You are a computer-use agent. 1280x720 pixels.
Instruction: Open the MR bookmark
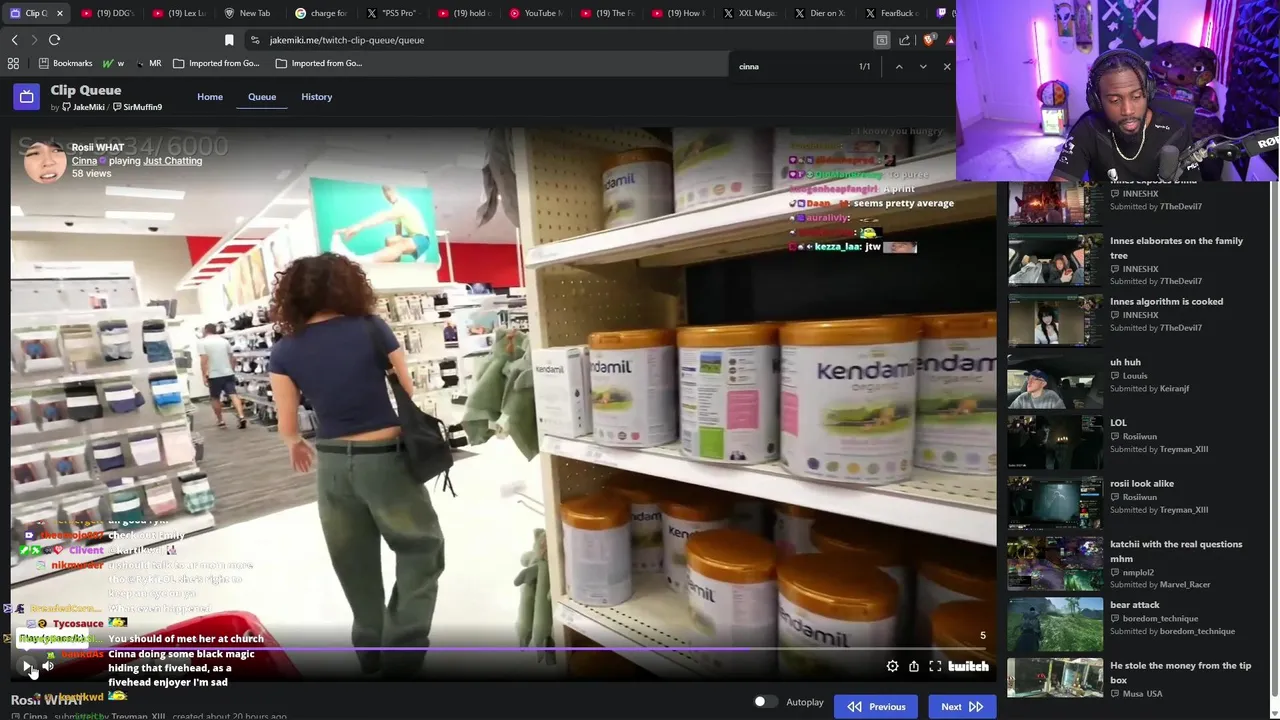(149, 63)
